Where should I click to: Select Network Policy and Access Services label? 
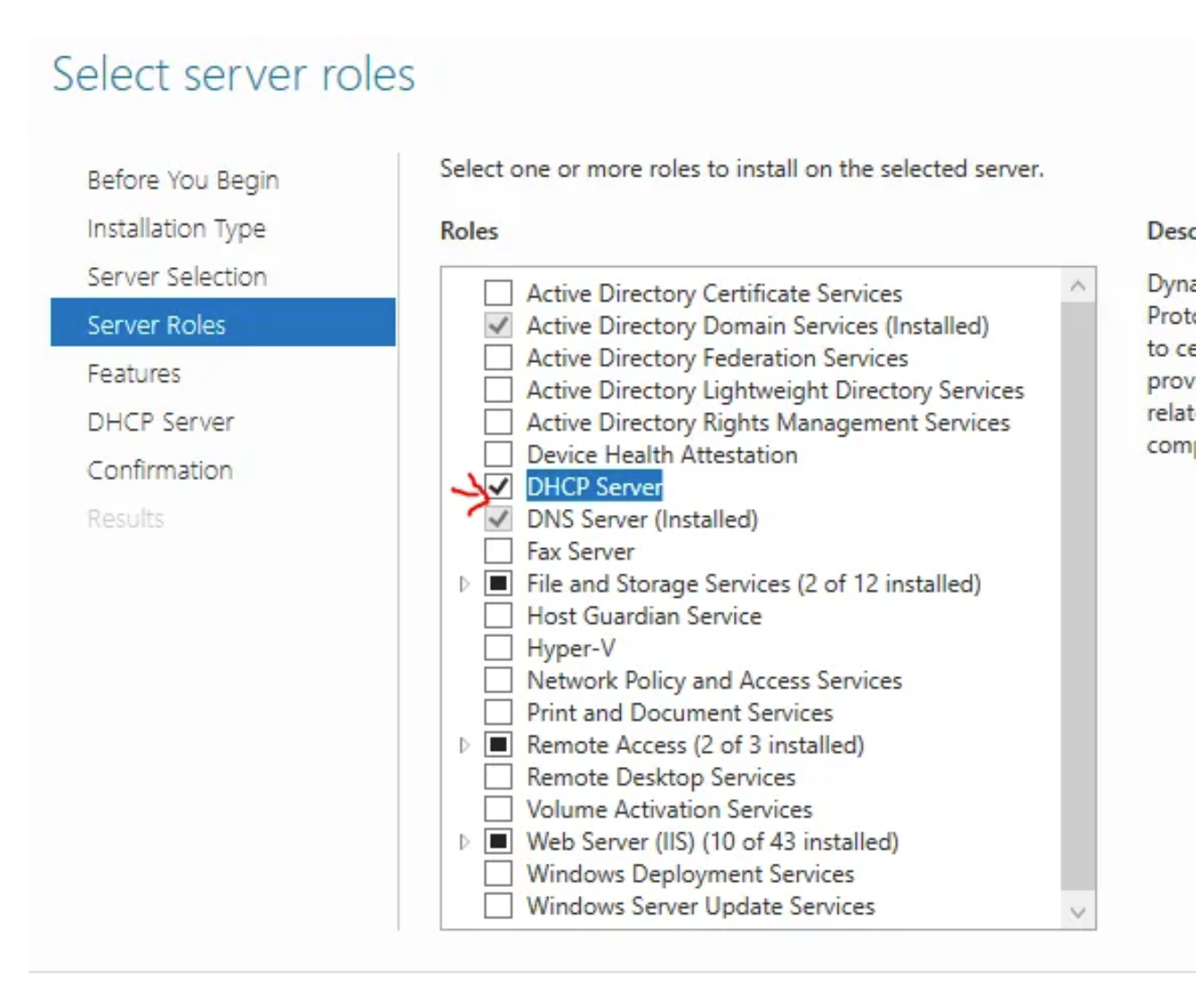pyautogui.click(x=714, y=681)
